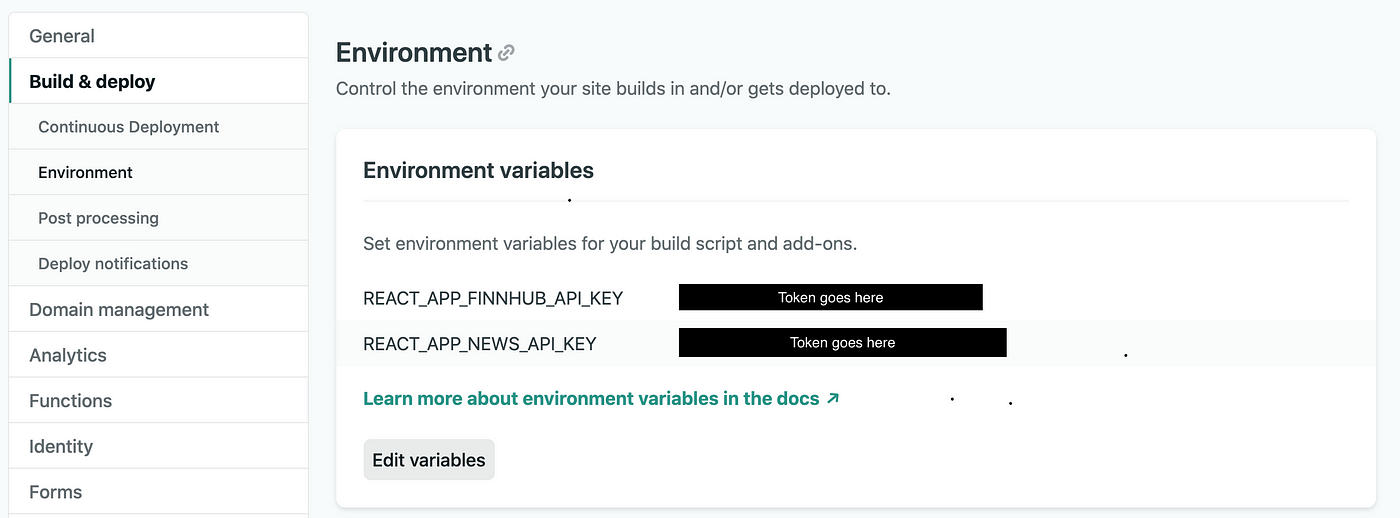This screenshot has width=1400, height=518.
Task: Open the Functions settings
Action: tap(159, 400)
